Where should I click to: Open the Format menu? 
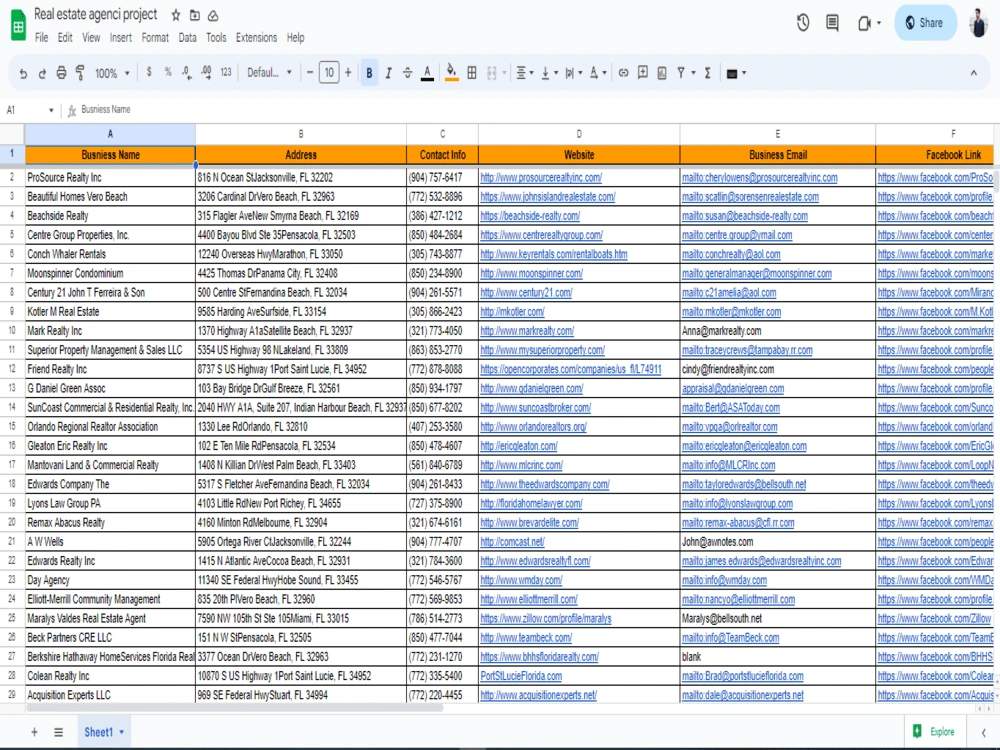[x=155, y=38]
